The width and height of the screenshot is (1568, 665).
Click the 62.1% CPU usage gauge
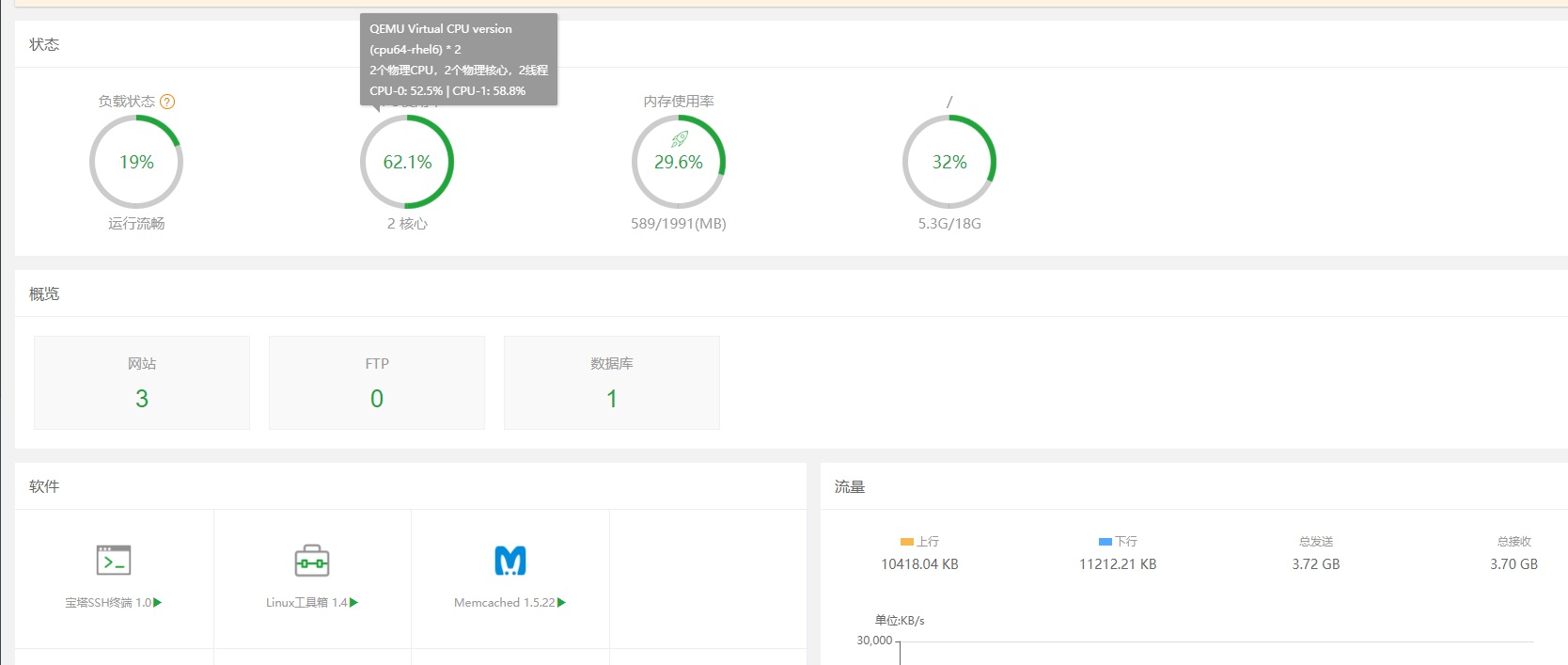(407, 162)
